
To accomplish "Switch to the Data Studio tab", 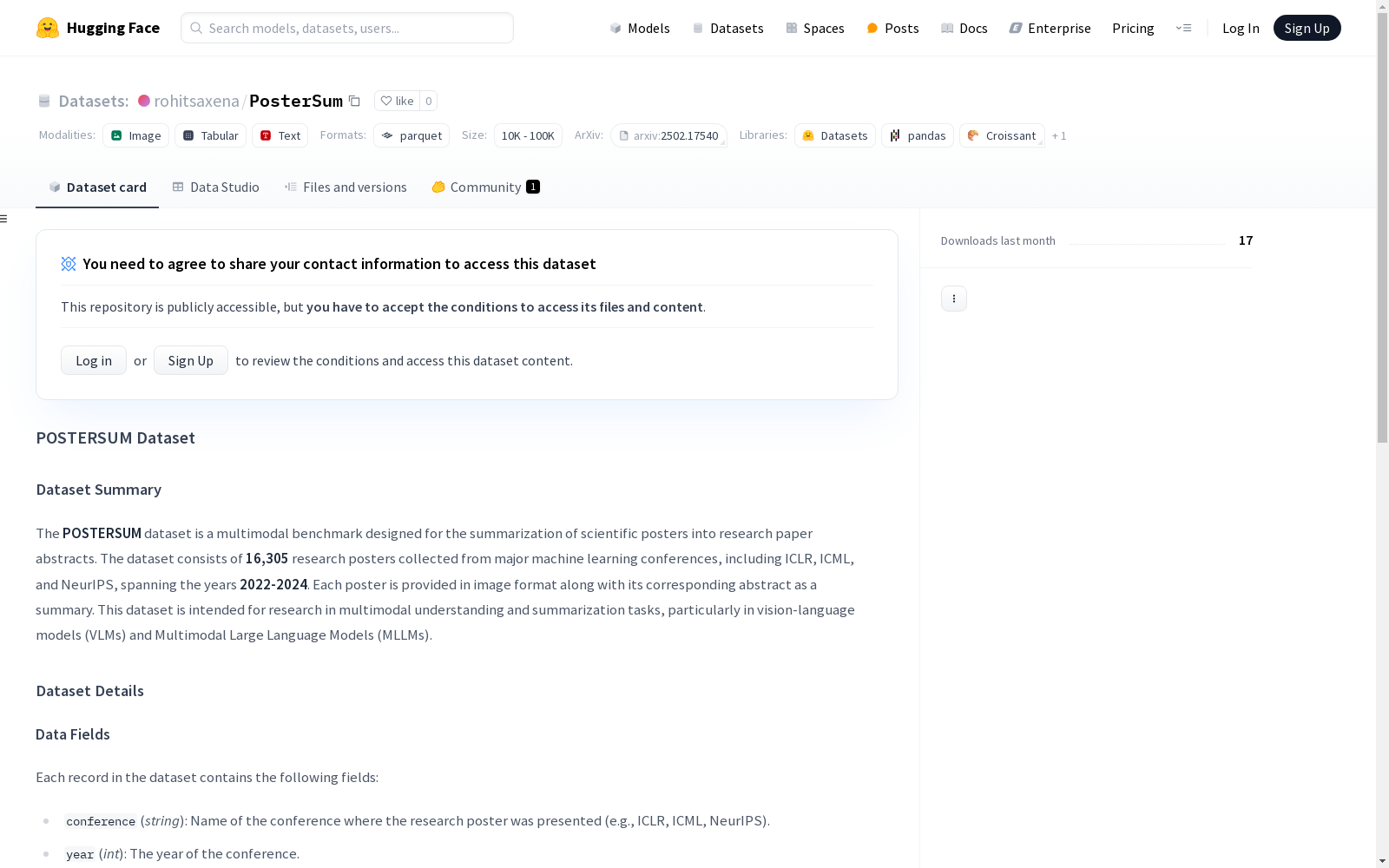I will point(215,187).
